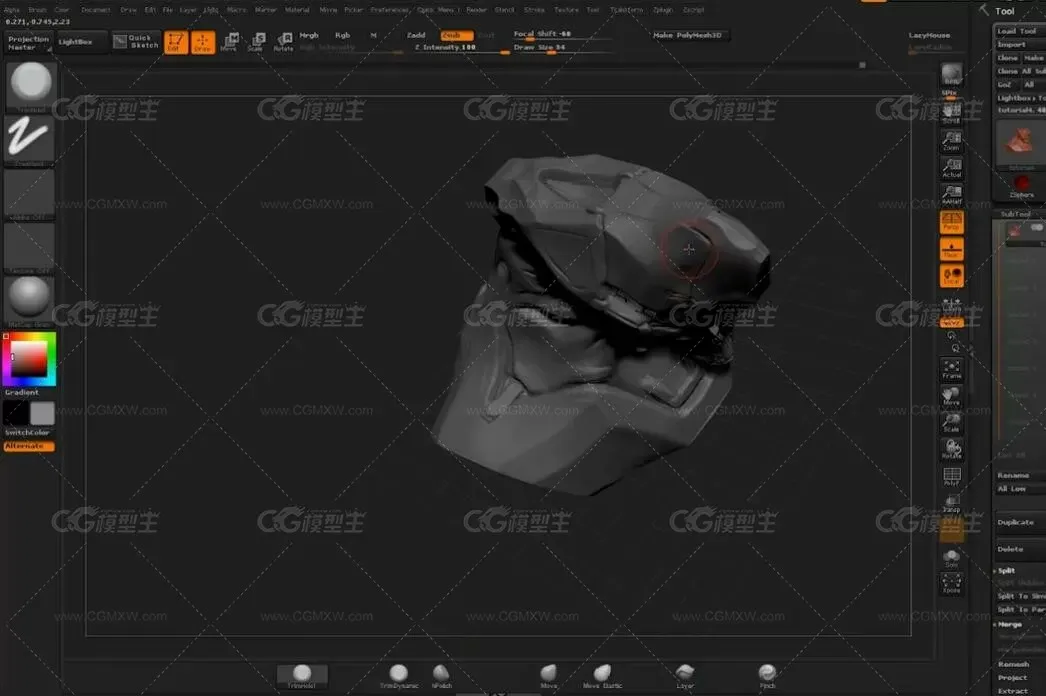The width and height of the screenshot is (1046, 696).
Task: Toggle Rgb paint mode
Action: click(342, 35)
